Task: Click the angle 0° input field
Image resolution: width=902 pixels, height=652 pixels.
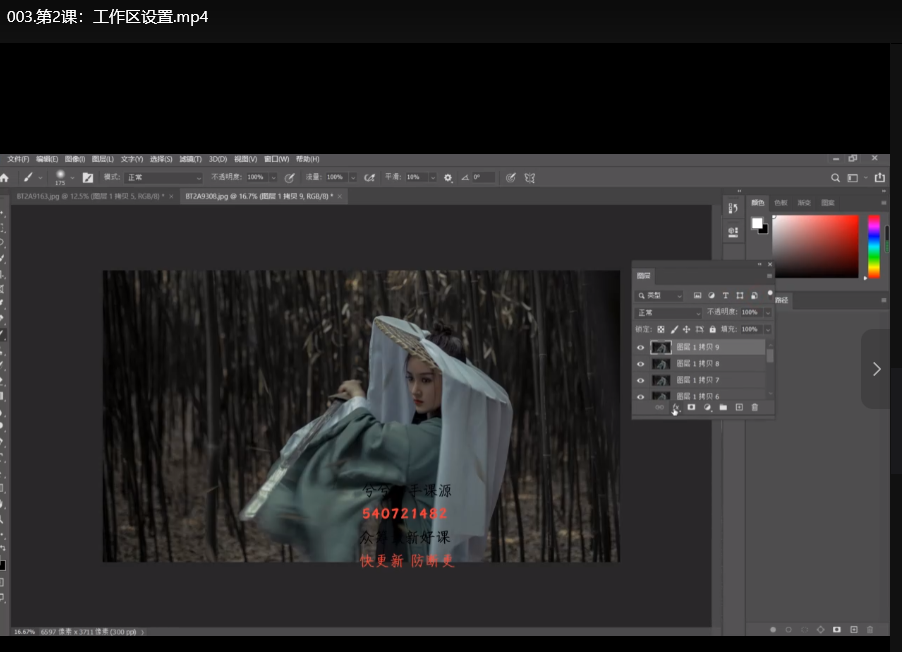Action: [x=483, y=178]
